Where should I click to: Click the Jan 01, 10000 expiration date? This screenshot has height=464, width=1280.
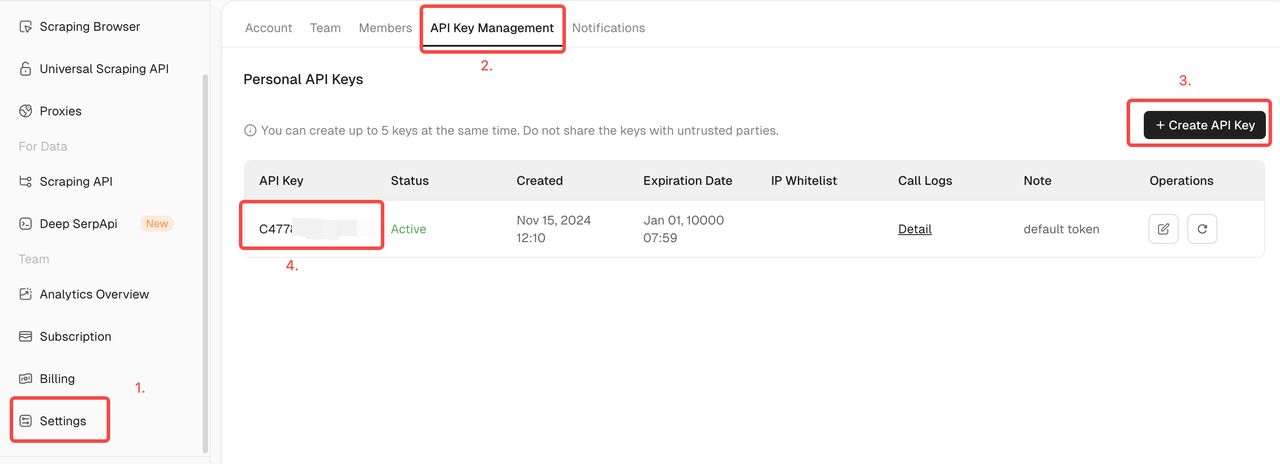tap(683, 229)
